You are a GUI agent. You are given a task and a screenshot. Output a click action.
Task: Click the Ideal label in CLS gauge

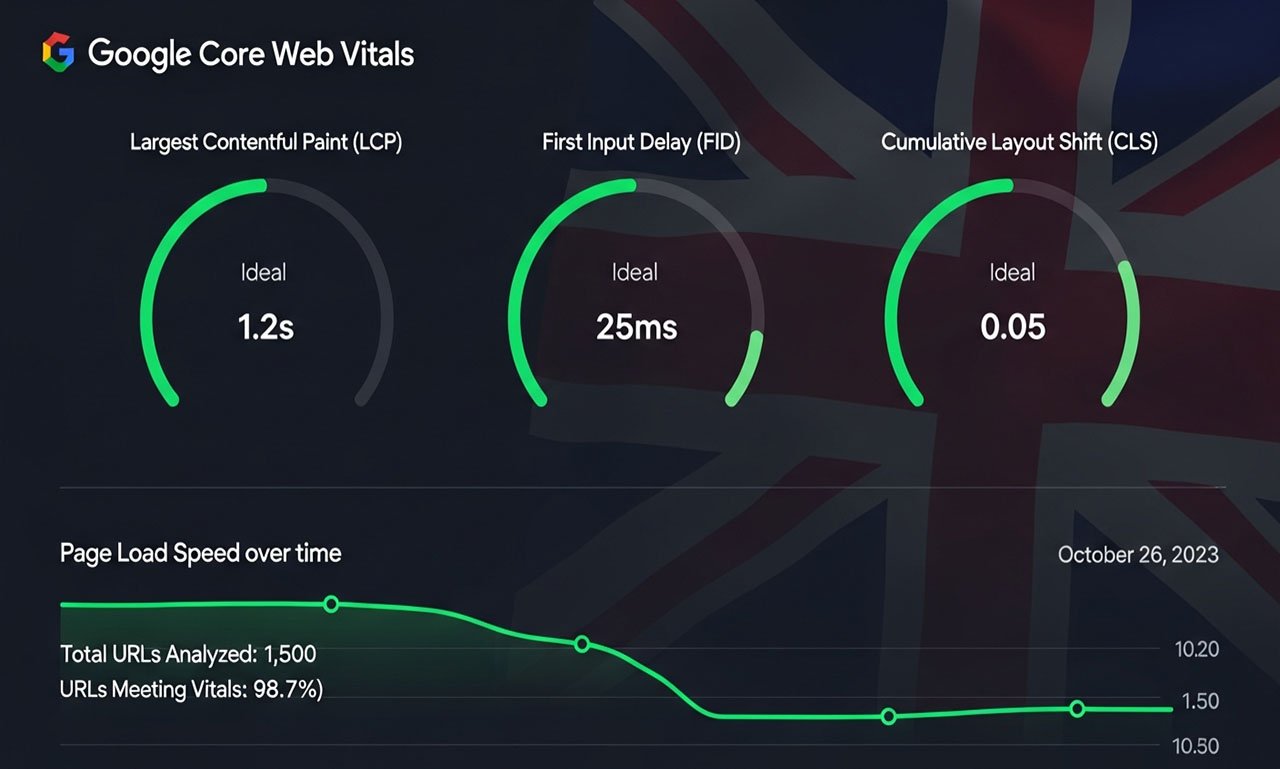(x=1012, y=272)
